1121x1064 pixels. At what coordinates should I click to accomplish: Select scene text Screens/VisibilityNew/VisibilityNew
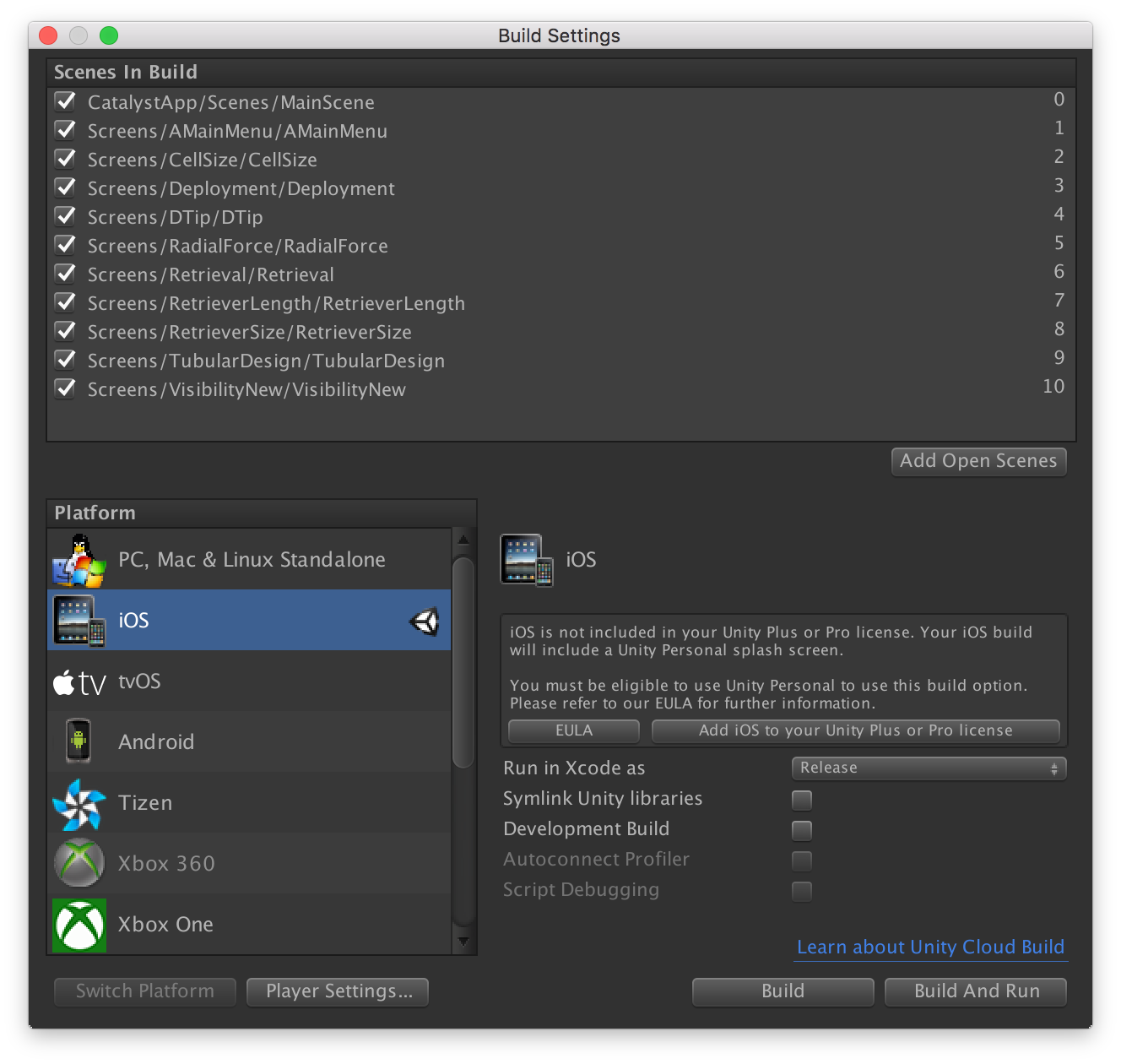click(x=246, y=390)
